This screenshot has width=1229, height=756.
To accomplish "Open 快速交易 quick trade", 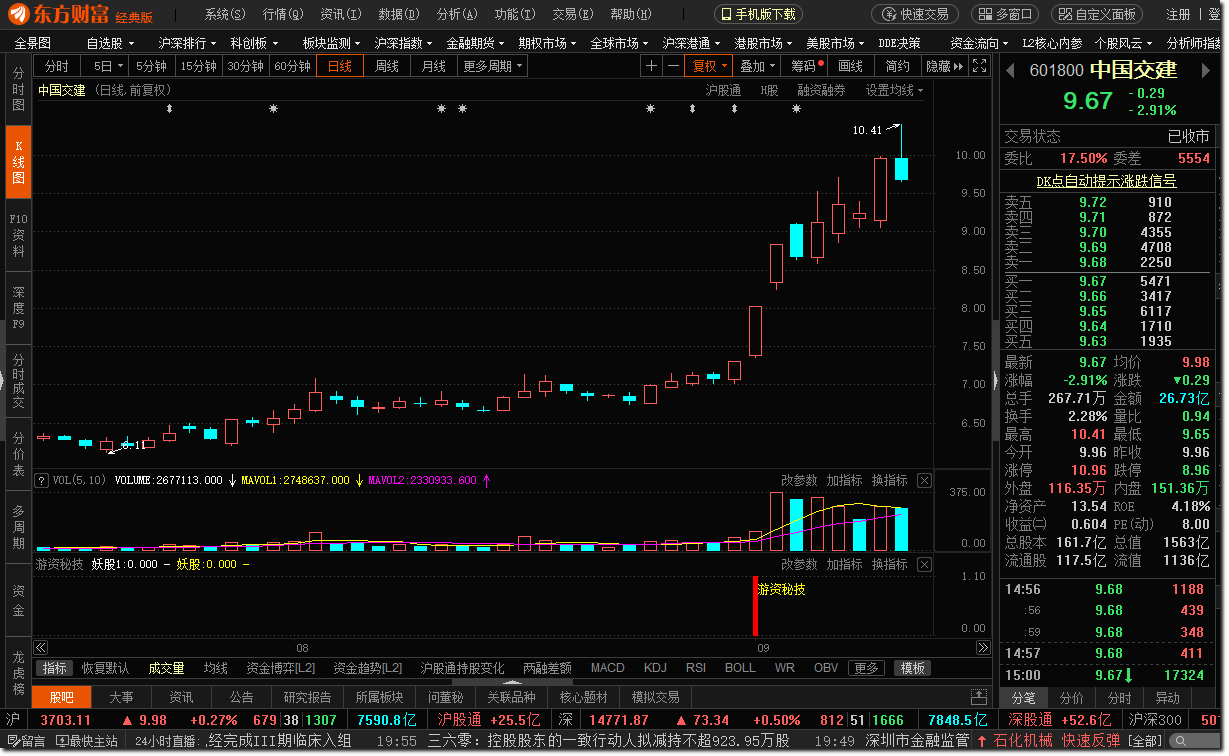I will coord(914,14).
